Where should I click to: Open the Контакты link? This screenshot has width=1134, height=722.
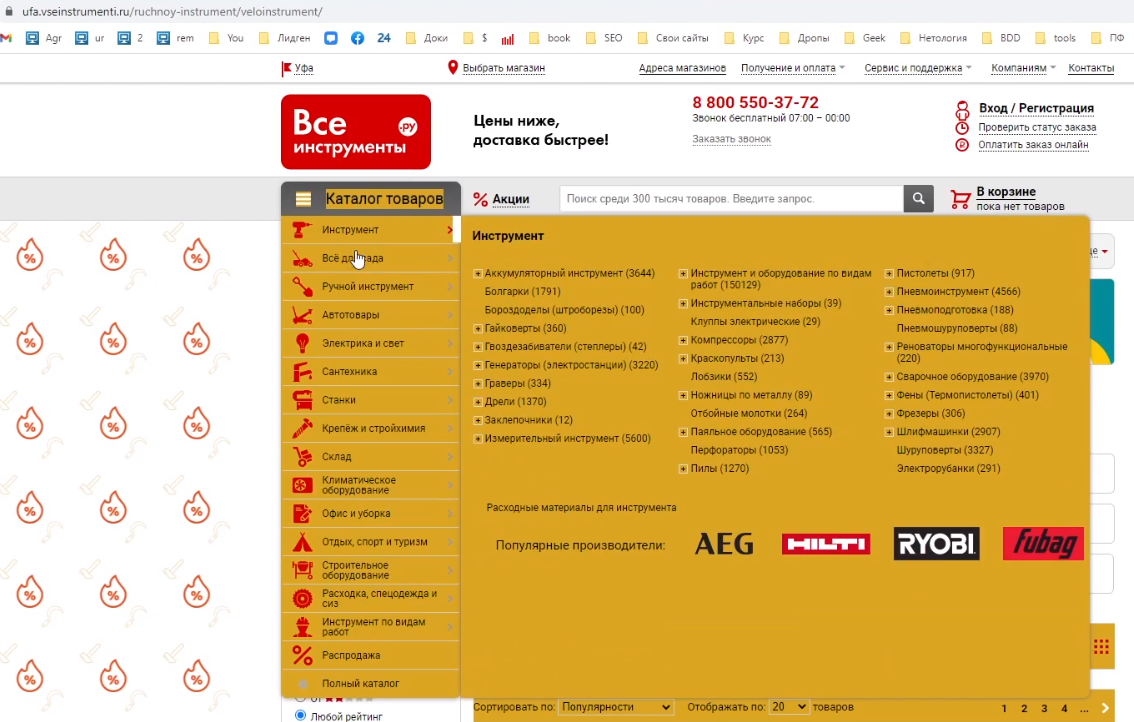point(1091,68)
